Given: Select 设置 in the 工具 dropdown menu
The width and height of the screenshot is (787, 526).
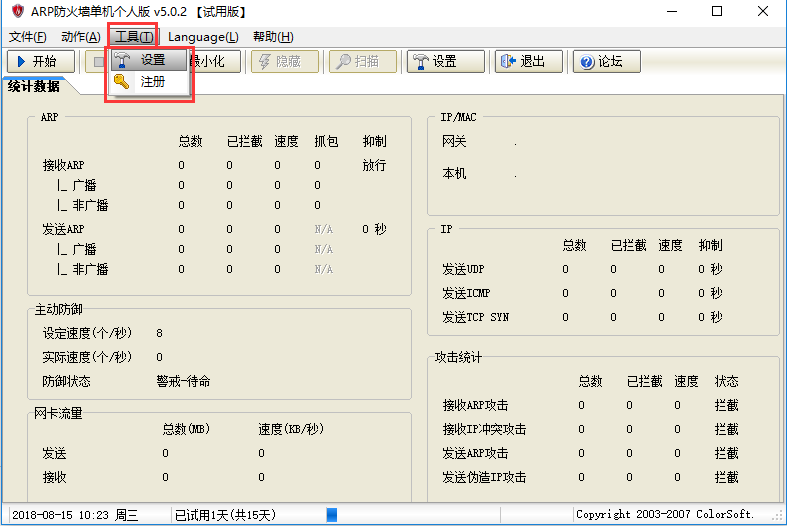Looking at the screenshot, I should click(x=149, y=60).
